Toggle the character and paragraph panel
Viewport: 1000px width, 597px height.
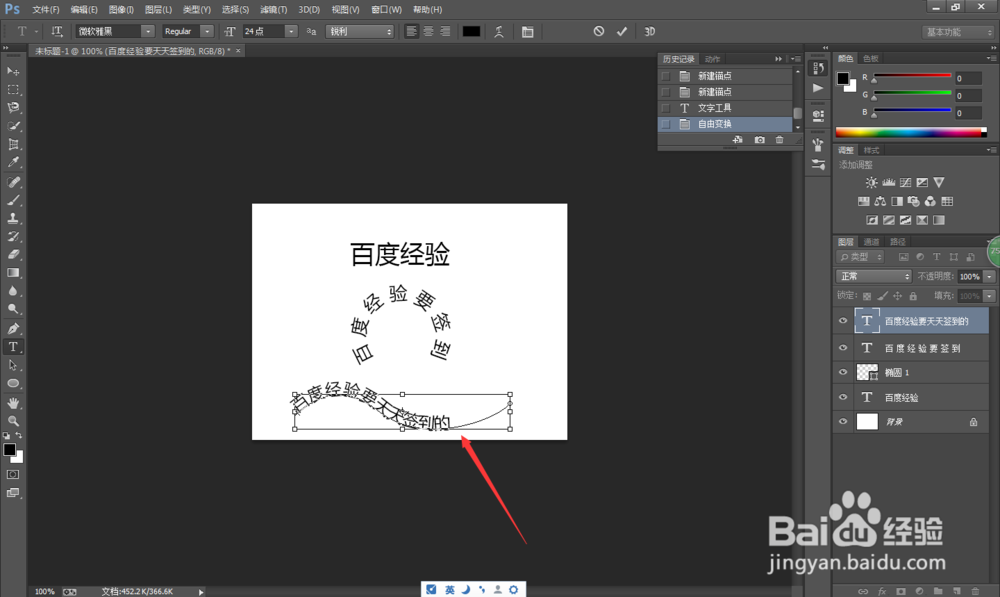(527, 31)
